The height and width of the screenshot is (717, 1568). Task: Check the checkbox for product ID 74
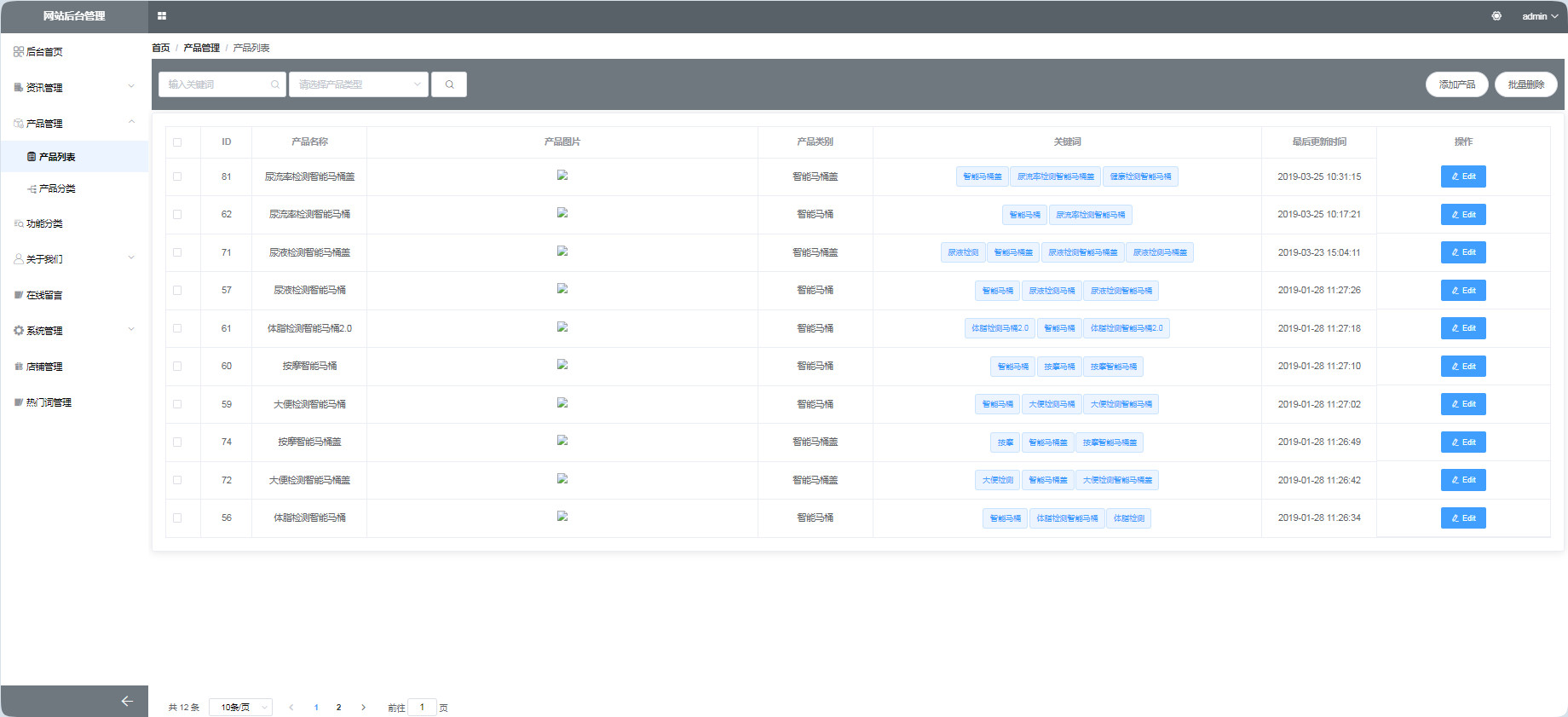click(x=177, y=442)
